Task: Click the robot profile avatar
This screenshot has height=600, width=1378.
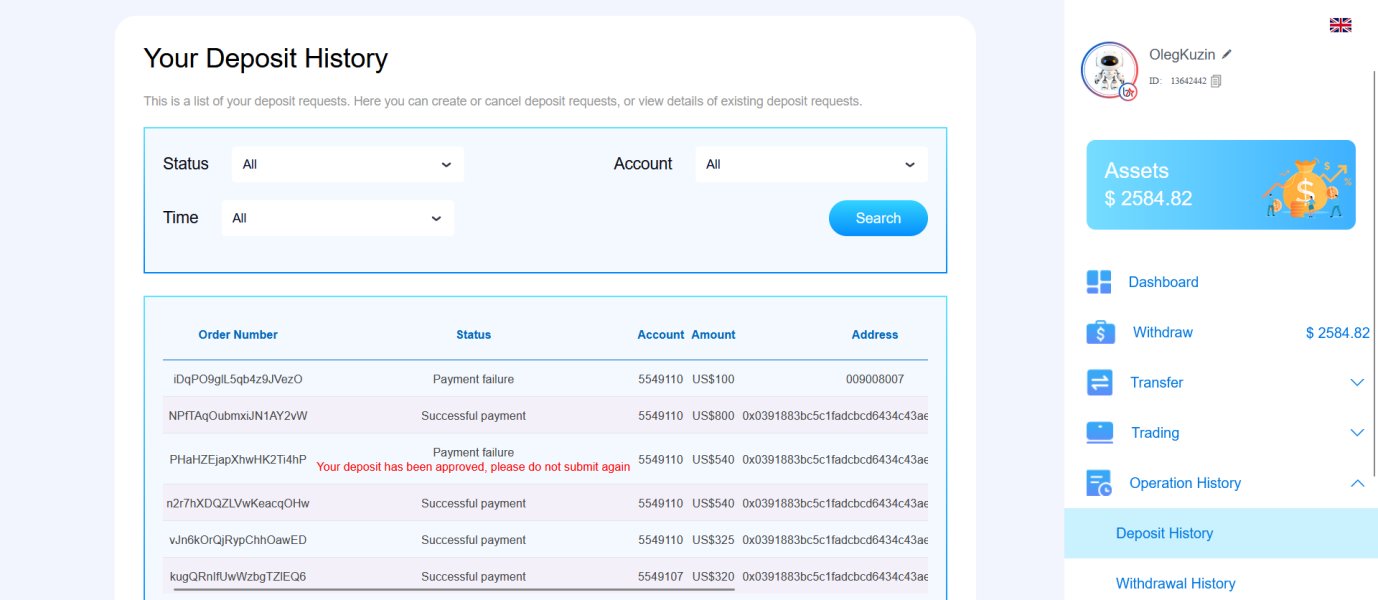Action: (1109, 70)
